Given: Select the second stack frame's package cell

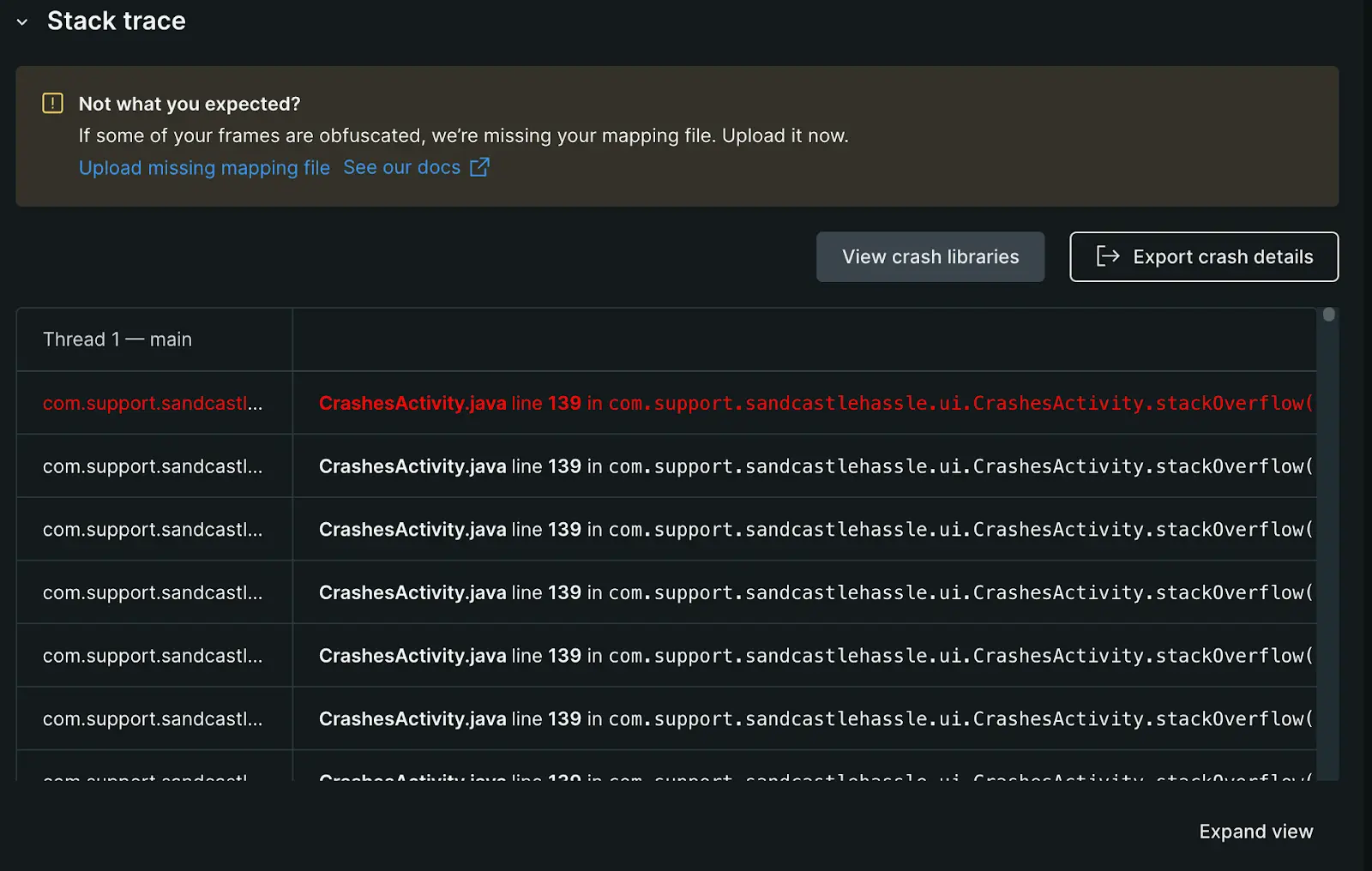Looking at the screenshot, I should pos(153,466).
